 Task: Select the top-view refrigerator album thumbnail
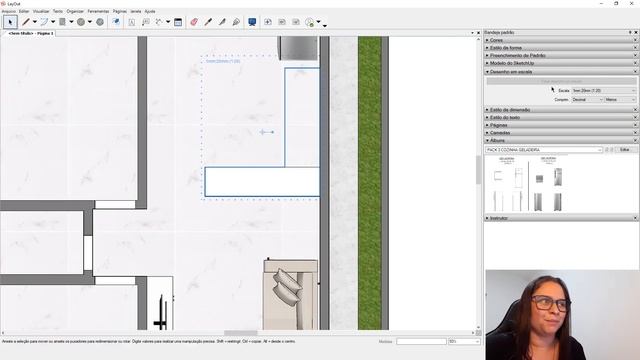coord(539,178)
